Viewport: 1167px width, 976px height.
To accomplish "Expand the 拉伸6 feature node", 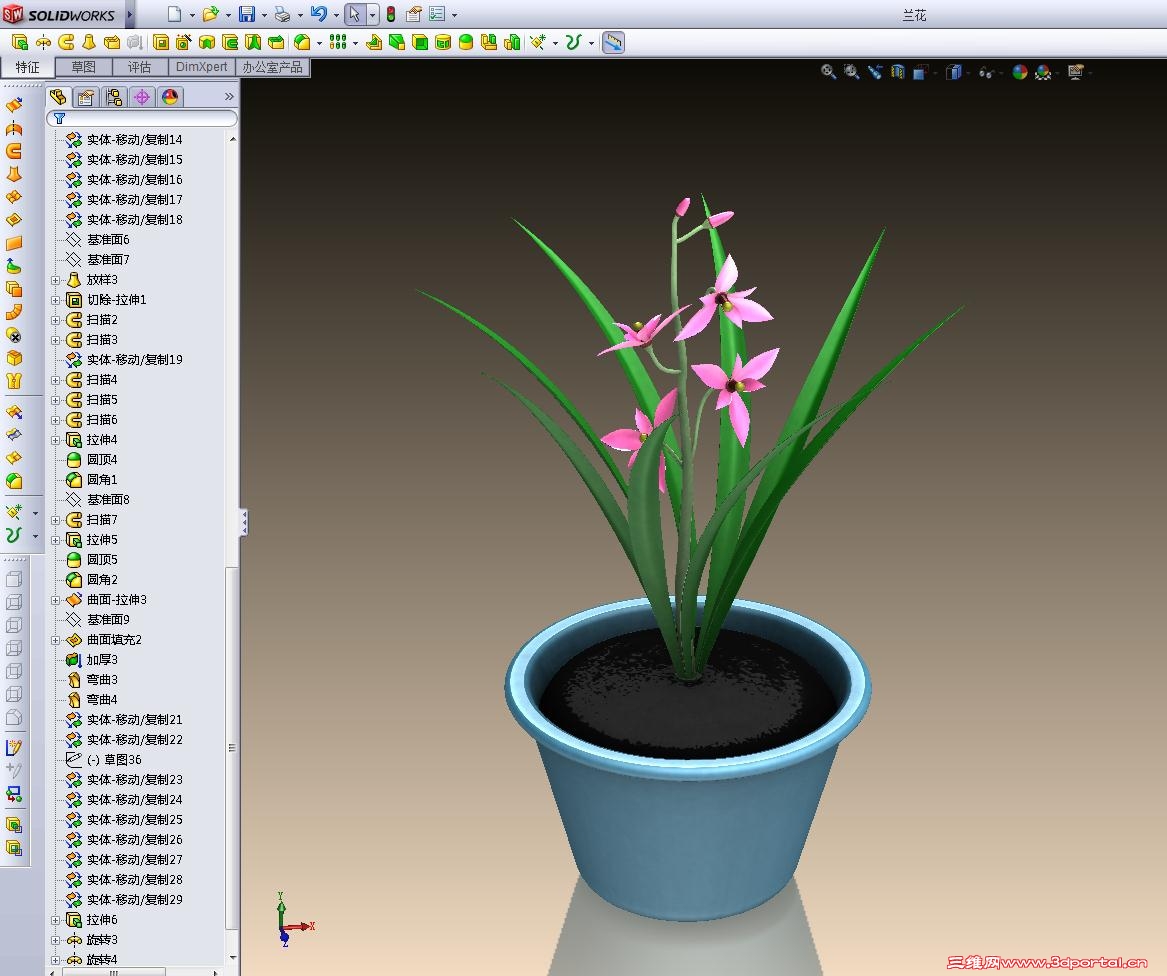I will click(x=56, y=920).
